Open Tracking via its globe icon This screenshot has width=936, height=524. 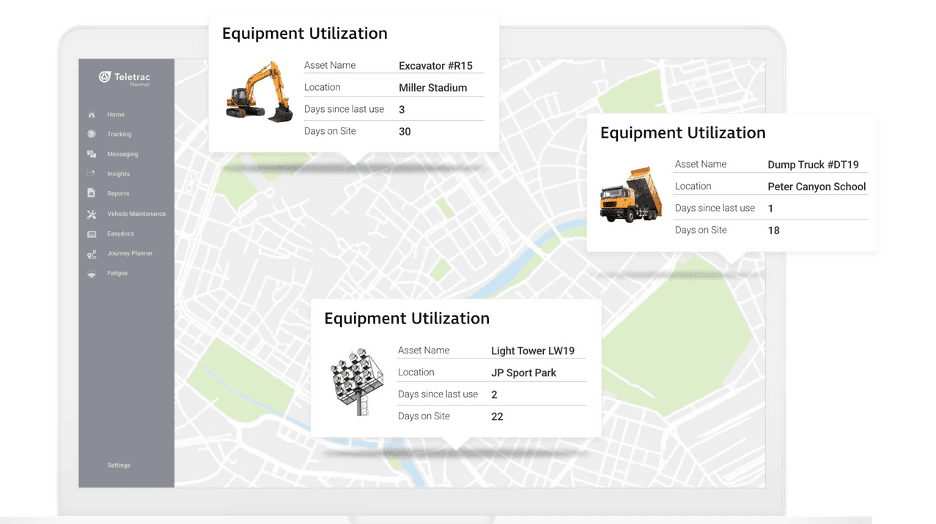click(x=91, y=134)
